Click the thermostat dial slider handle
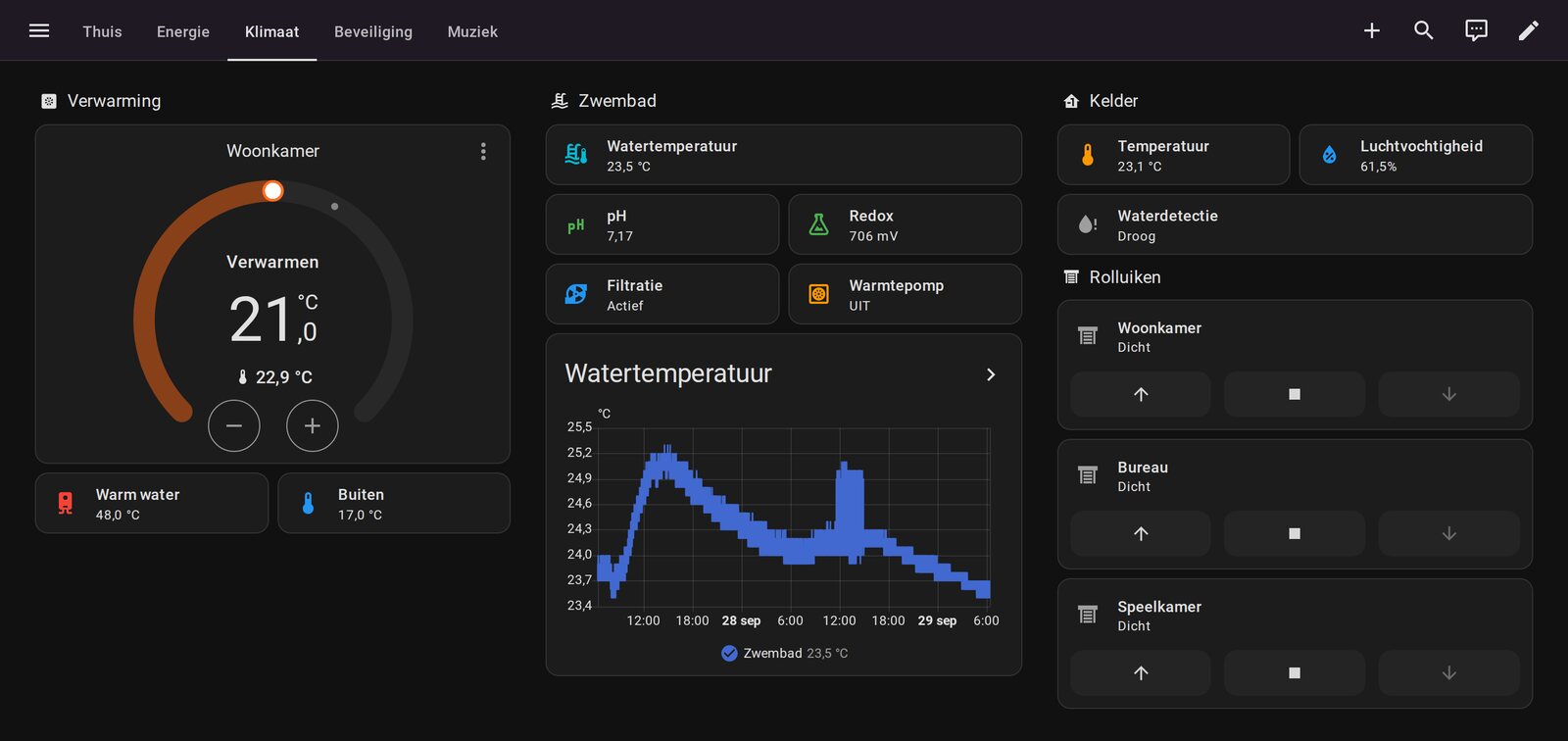The height and width of the screenshot is (741, 1568). point(273,190)
